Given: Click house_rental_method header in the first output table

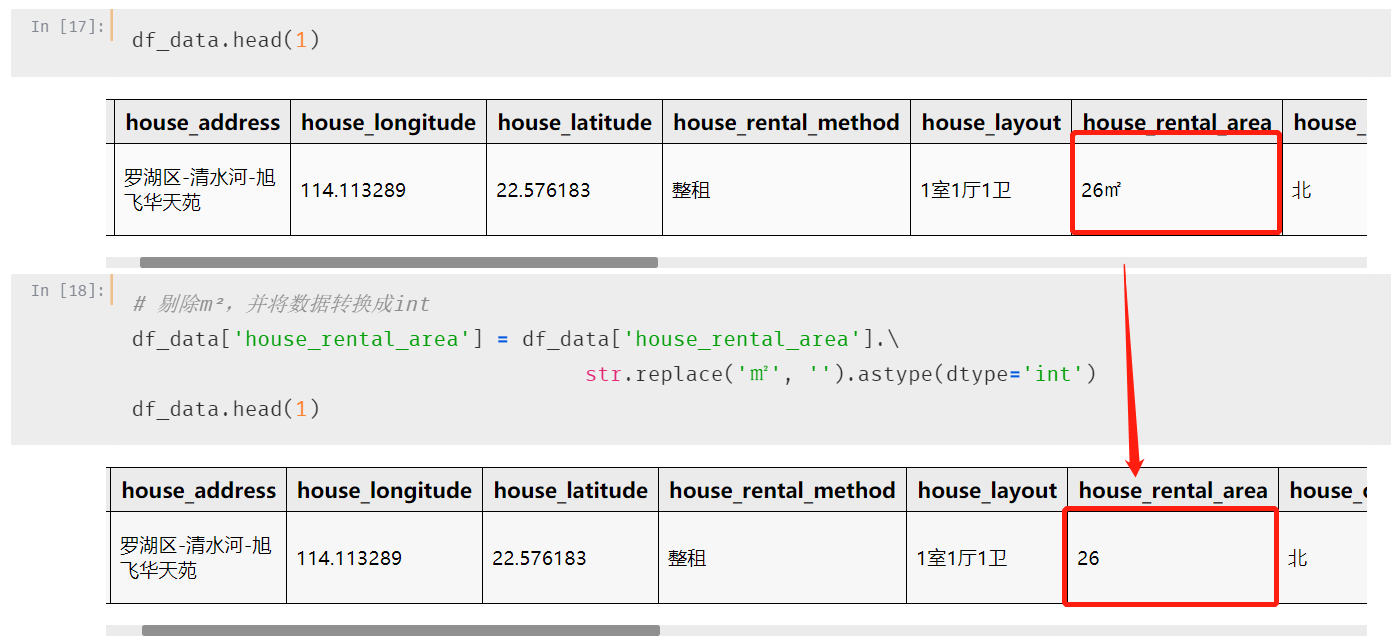Looking at the screenshot, I should pyautogui.click(x=786, y=123).
